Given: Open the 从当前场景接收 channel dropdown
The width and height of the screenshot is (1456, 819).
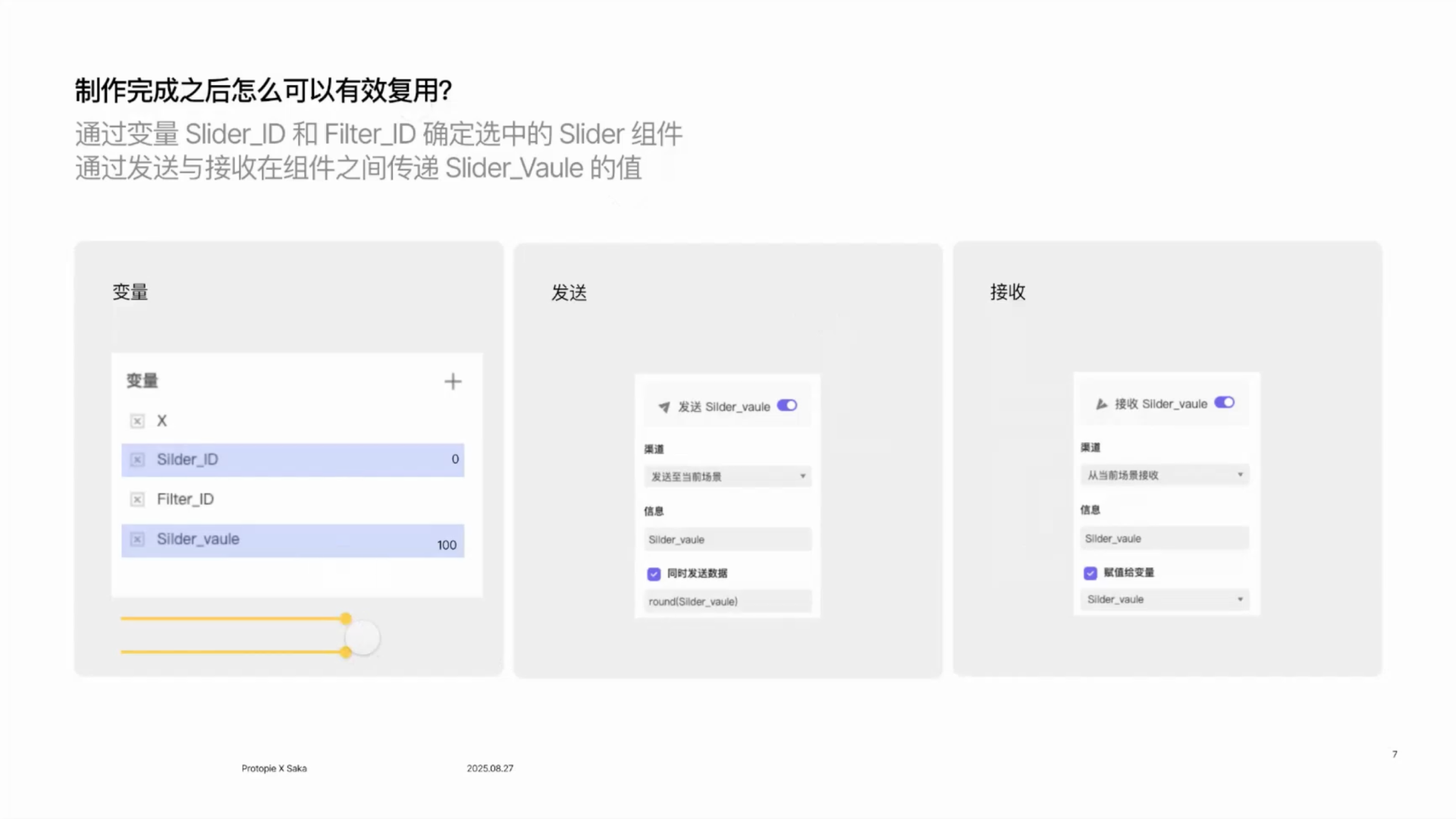Looking at the screenshot, I should [x=1164, y=475].
